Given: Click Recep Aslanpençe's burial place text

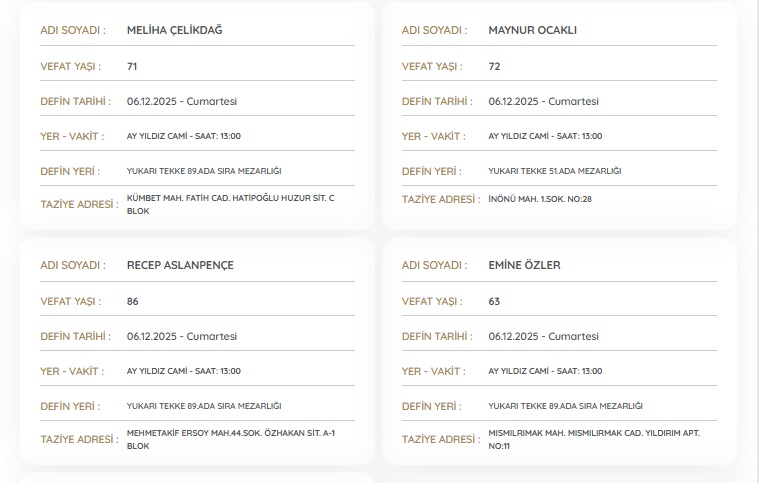Looking at the screenshot, I should click(x=204, y=406).
